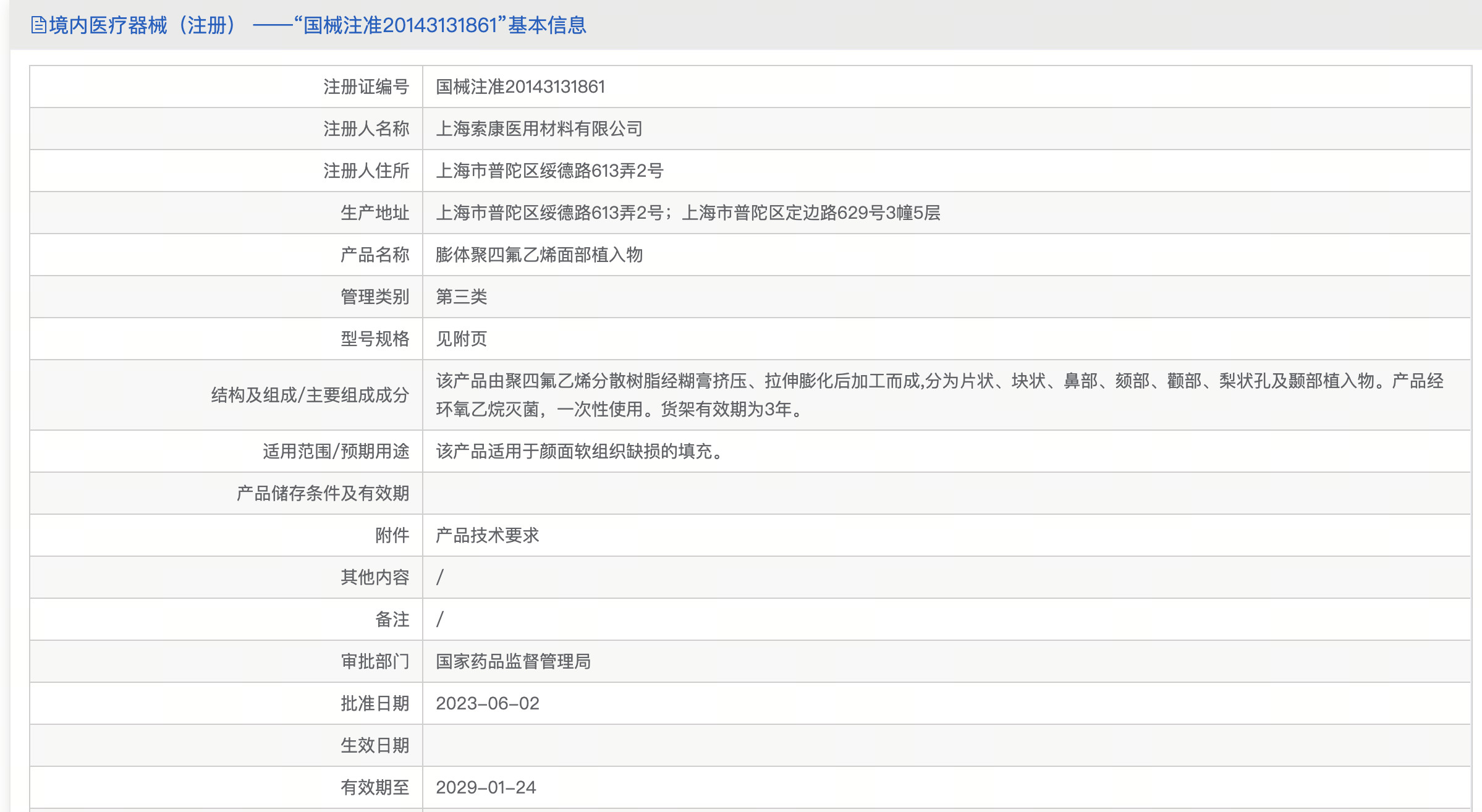Select value 国械注准20143131861 in the table
1482x812 pixels.
click(x=520, y=87)
